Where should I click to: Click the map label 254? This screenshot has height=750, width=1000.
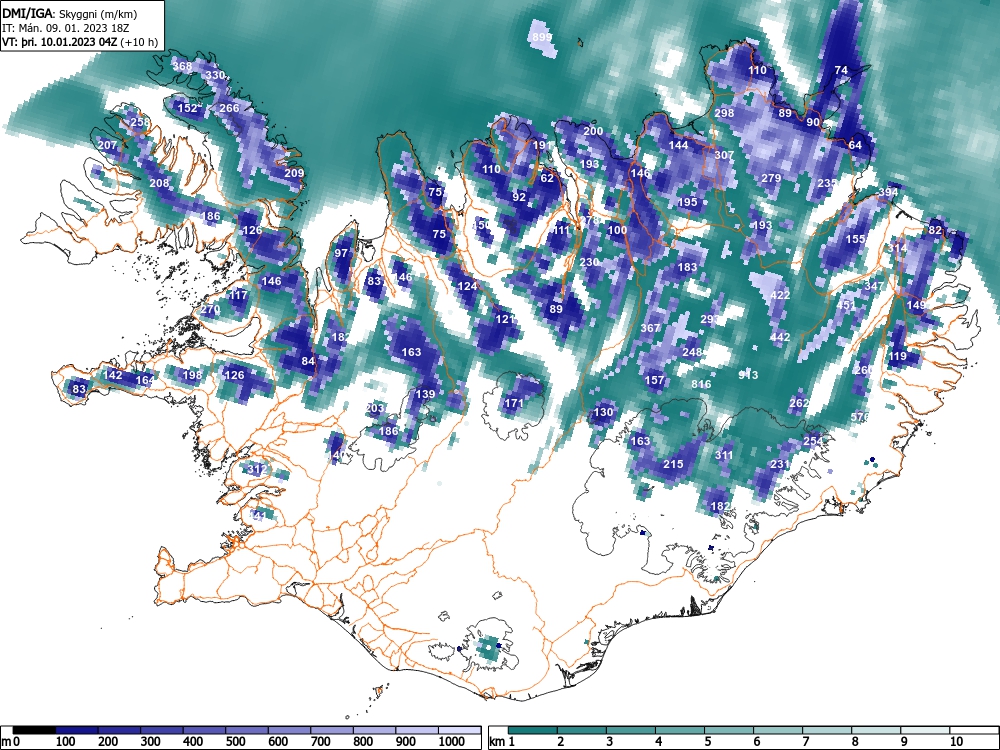click(812, 441)
